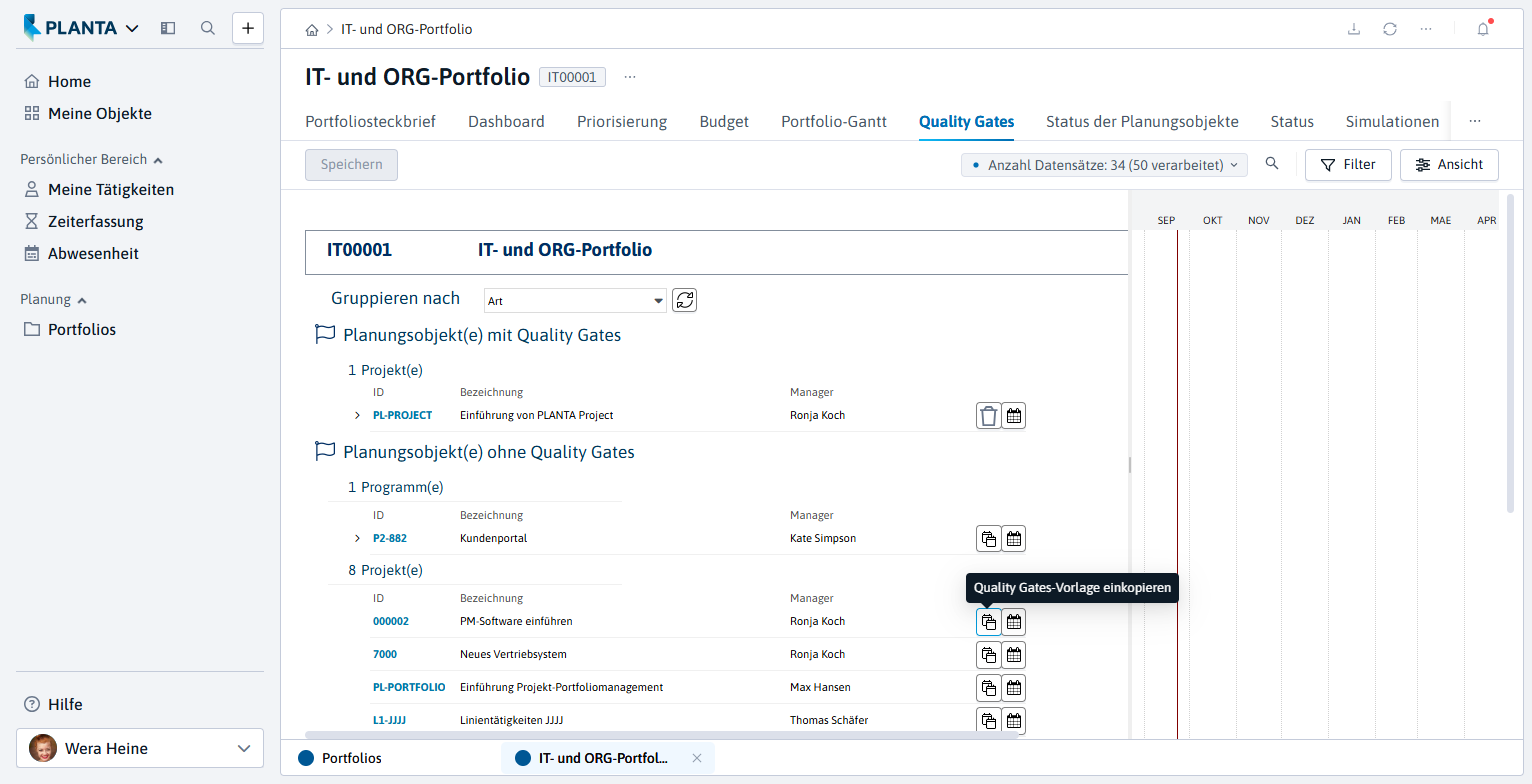
Task: Open the Portfolio-Gantt tab
Action: coord(834,122)
